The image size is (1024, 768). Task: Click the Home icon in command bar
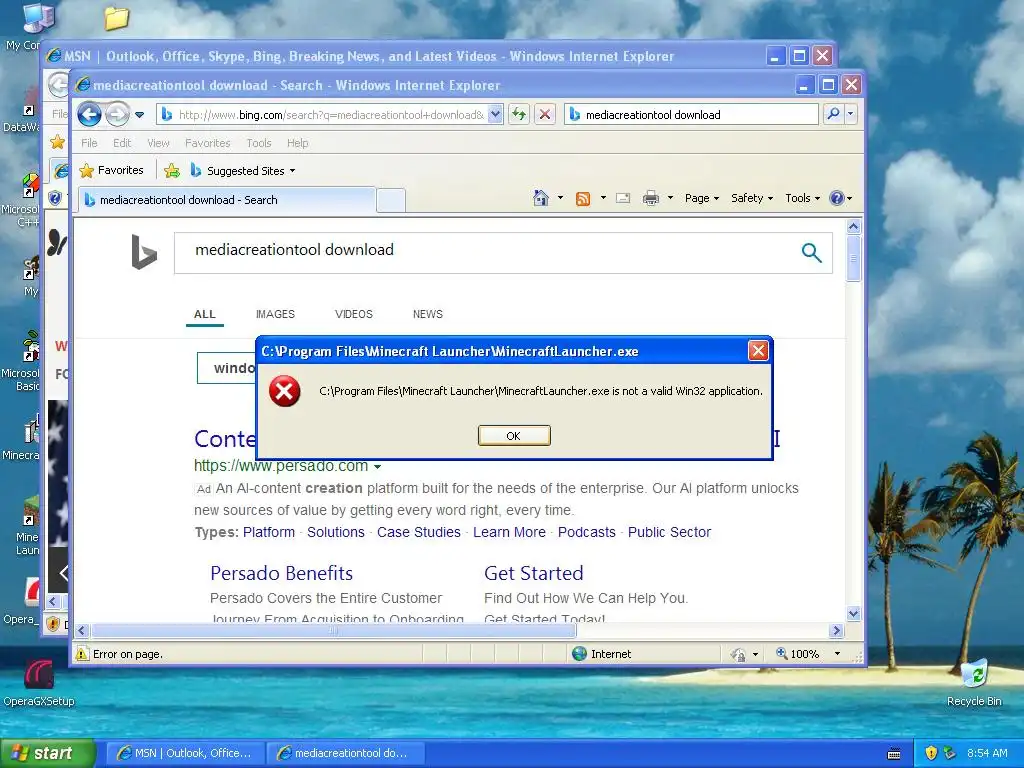point(541,198)
